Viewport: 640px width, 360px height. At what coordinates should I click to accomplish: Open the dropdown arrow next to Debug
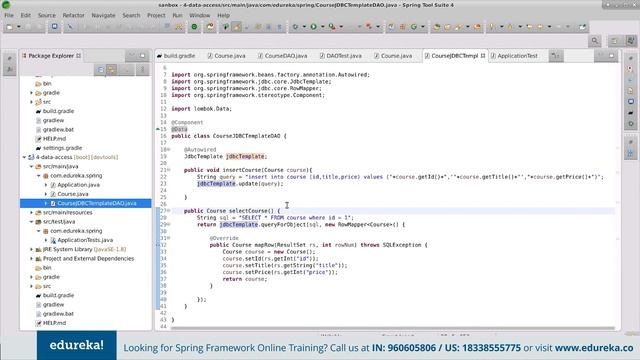coord(304,27)
